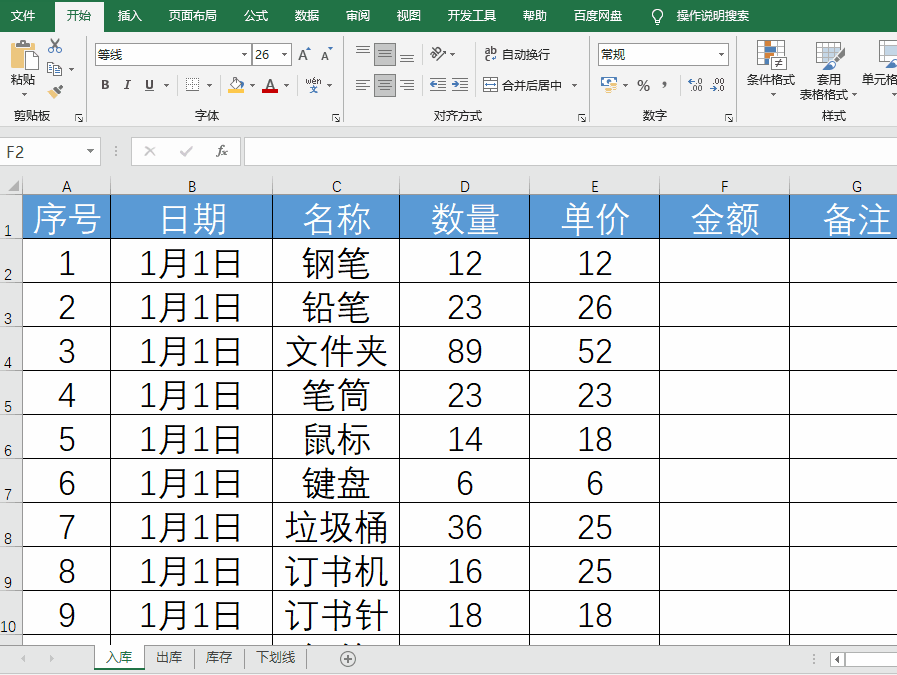Screen dimensions: 897x675
Task: Switch to the 页面布局 ribbon tab
Action: [x=192, y=15]
